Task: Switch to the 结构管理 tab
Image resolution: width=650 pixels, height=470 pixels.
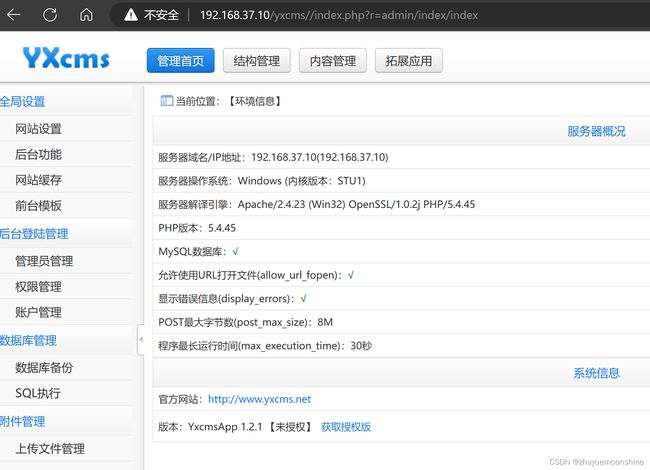Action: pyautogui.click(x=257, y=61)
